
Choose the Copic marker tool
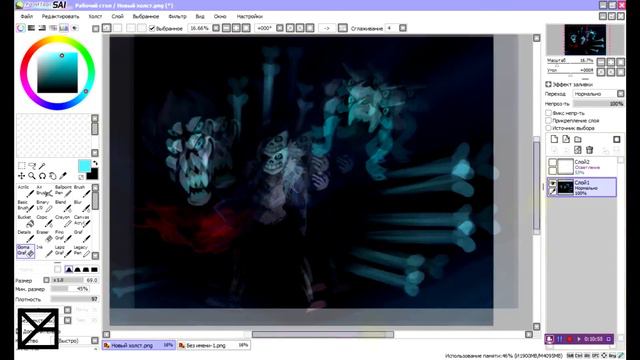tap(44, 221)
